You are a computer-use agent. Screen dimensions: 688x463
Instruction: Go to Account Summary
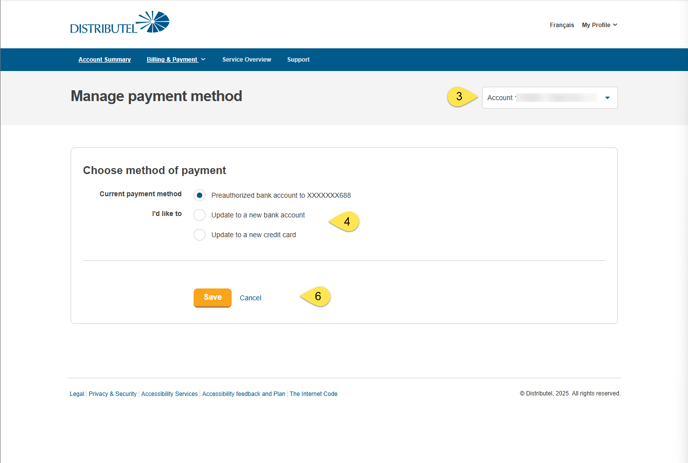(104, 60)
